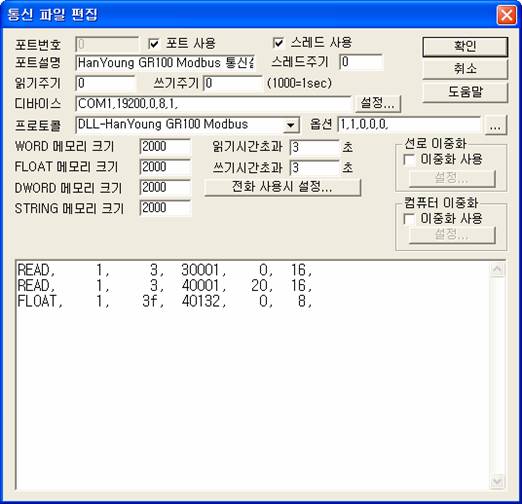This screenshot has height=504, width=522.
Task: Click the 확인 confirm button
Action: (x=465, y=46)
